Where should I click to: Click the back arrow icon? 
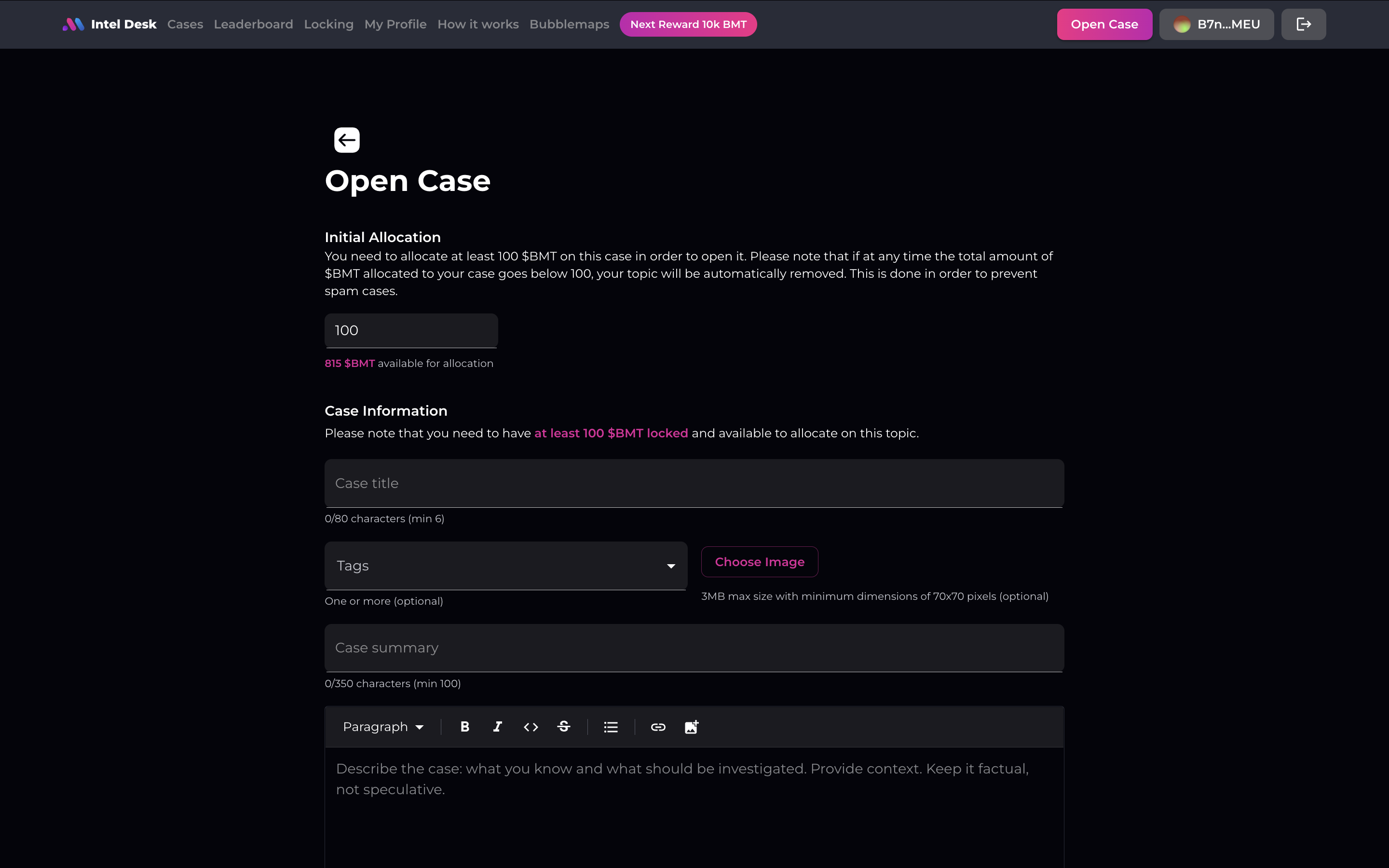347,140
